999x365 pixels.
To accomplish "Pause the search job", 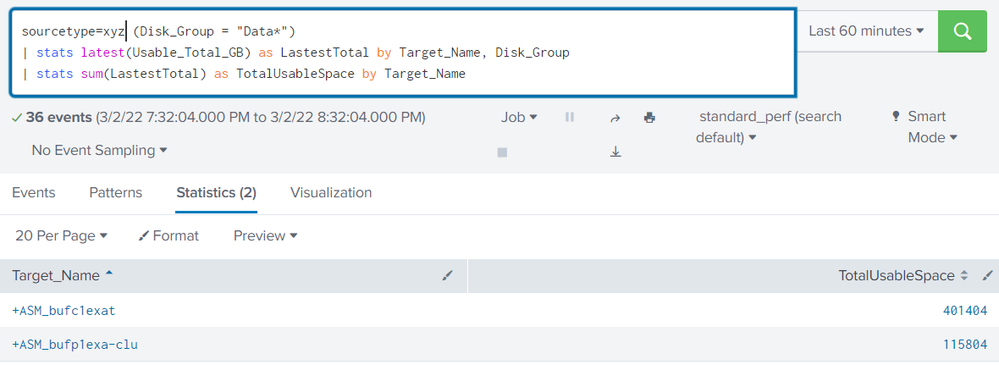I will [x=570, y=117].
